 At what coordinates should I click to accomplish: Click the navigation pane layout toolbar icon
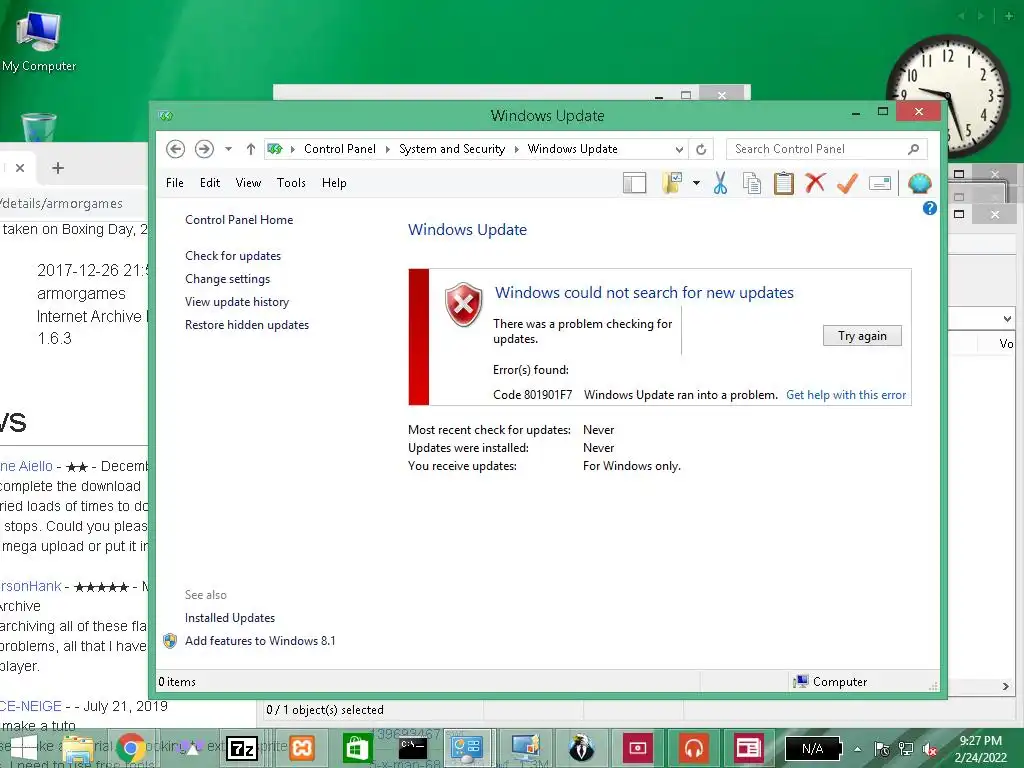(634, 184)
